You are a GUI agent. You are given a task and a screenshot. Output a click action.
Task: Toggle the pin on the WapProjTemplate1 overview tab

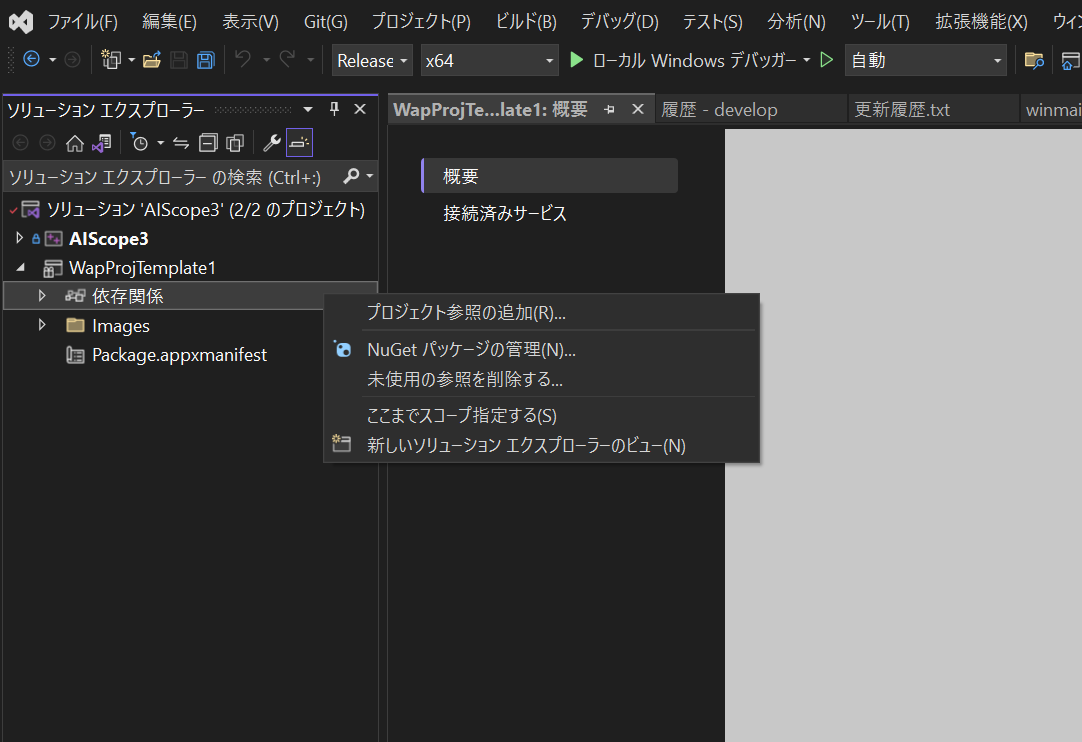tap(610, 110)
